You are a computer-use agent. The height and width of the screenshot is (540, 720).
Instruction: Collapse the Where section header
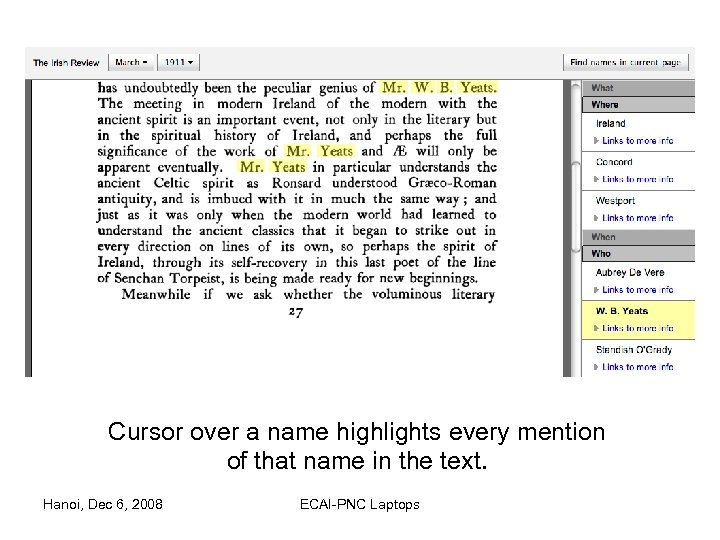638,105
